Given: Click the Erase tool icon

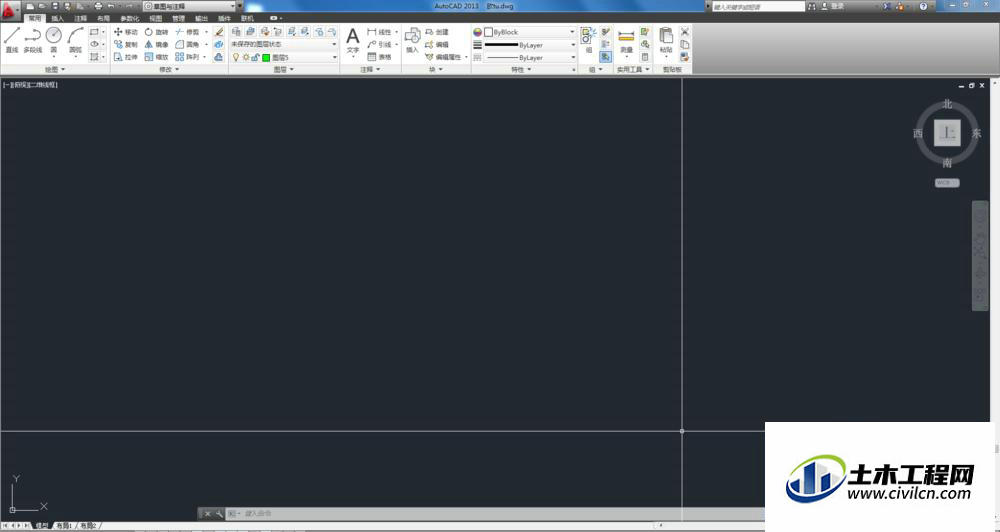Looking at the screenshot, I should (x=219, y=31).
